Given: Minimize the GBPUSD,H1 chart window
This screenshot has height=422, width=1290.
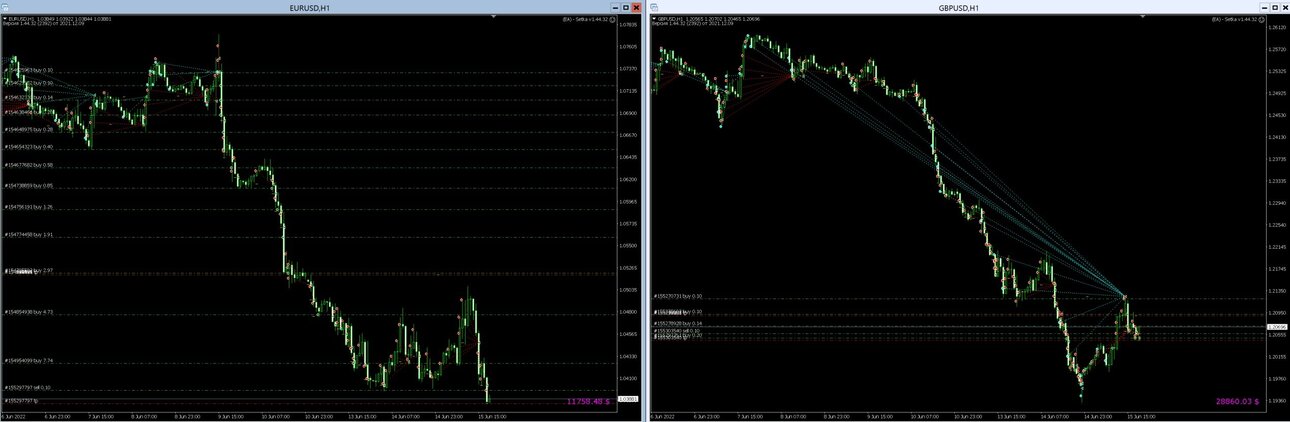Looking at the screenshot, I should [x=1263, y=7].
